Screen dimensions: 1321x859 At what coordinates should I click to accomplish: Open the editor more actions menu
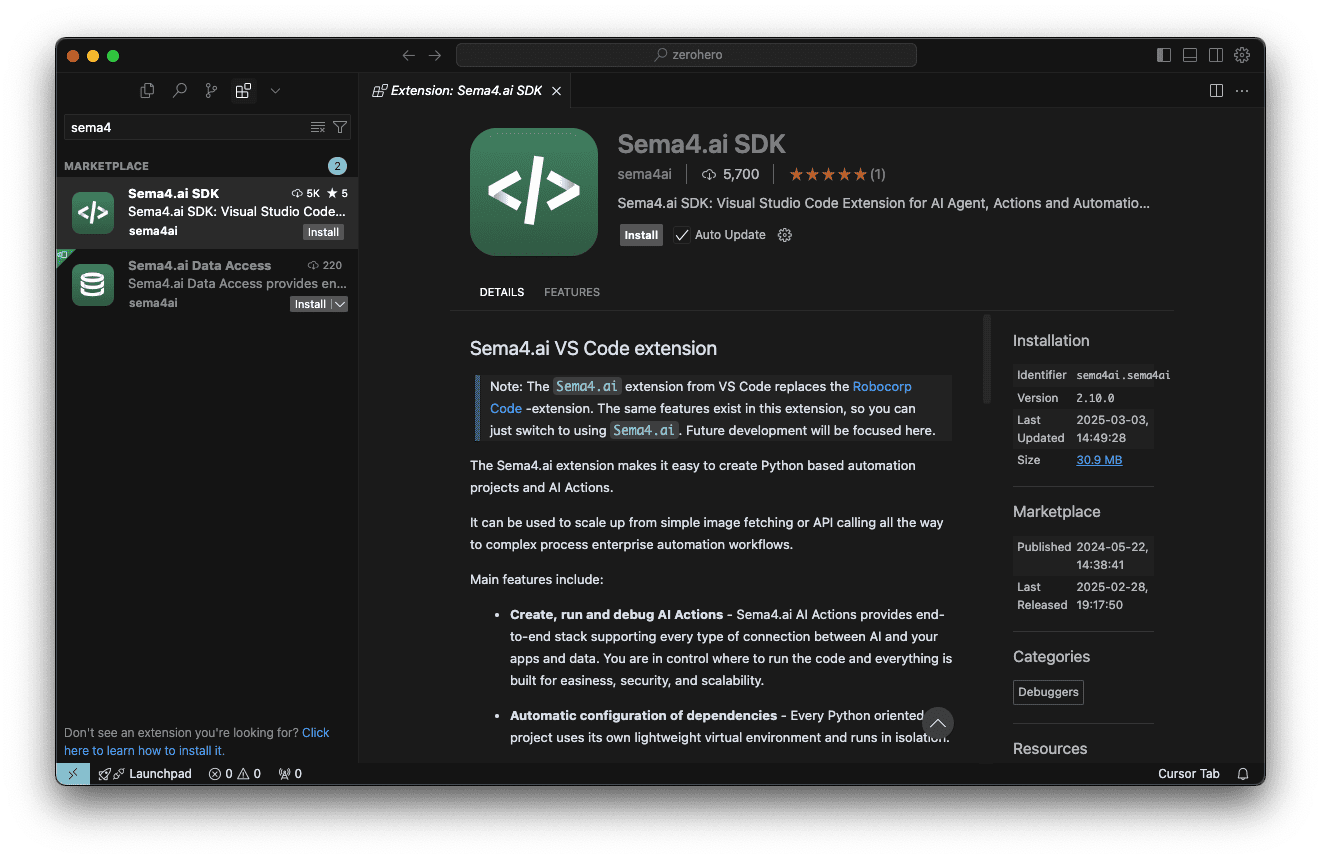tap(1241, 90)
